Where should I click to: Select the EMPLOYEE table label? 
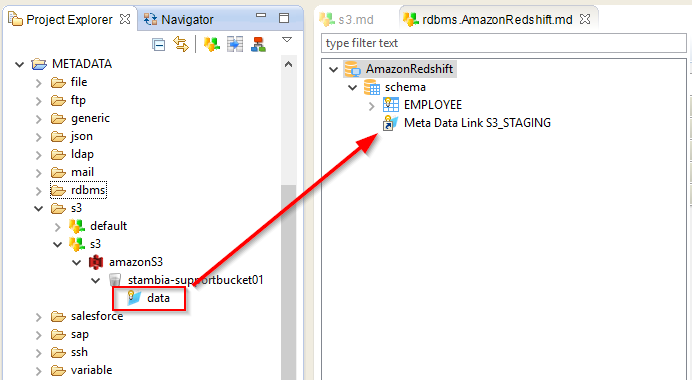[433, 105]
